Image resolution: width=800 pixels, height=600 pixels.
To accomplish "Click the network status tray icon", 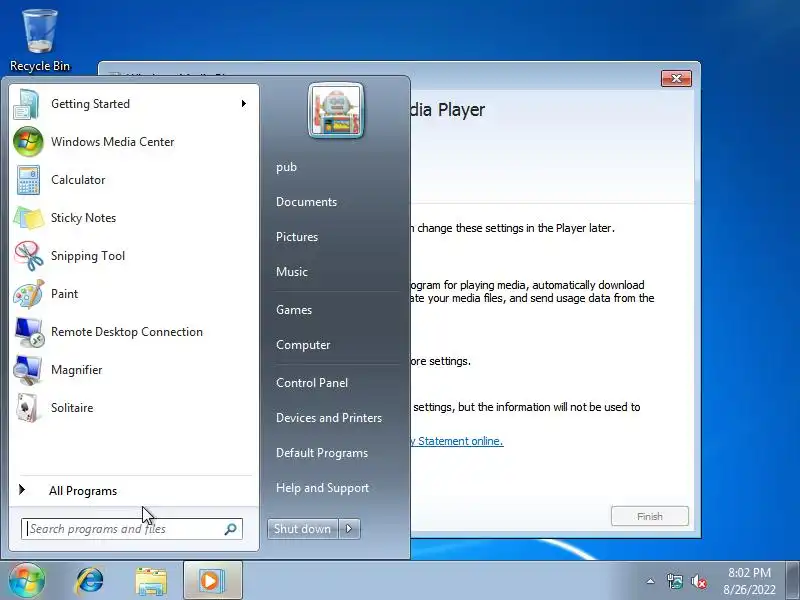I will coord(674,581).
